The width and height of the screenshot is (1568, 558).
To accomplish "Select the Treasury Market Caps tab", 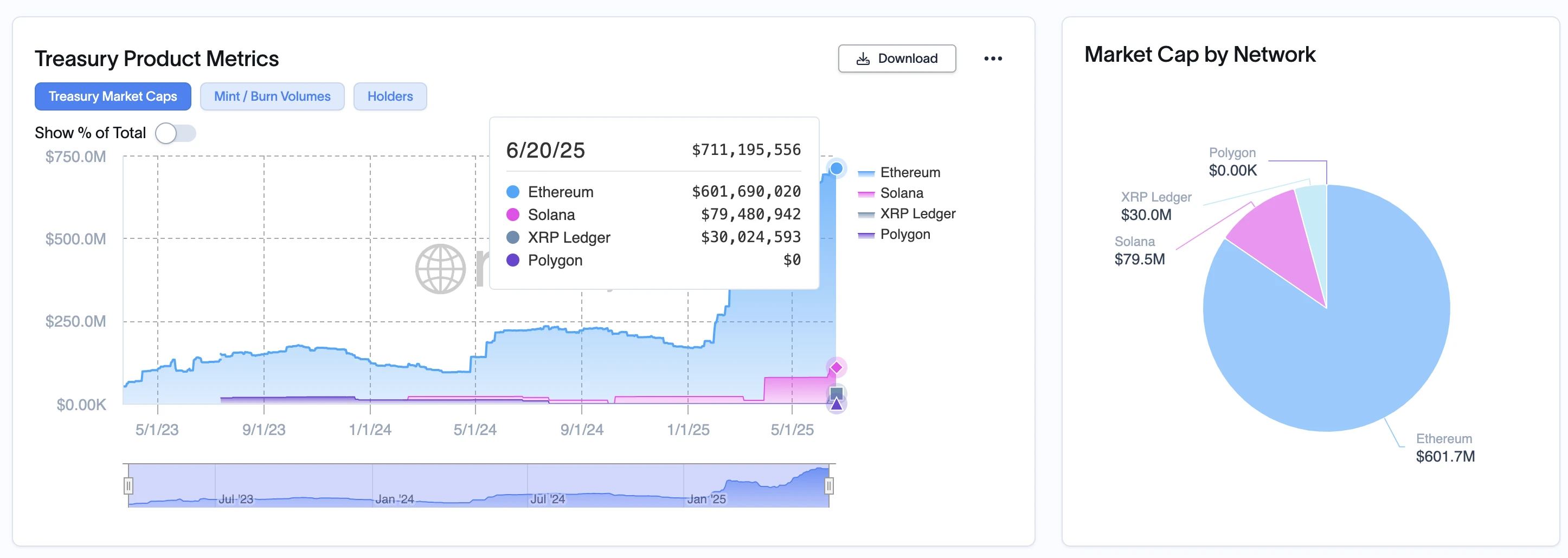I will pyautogui.click(x=113, y=96).
